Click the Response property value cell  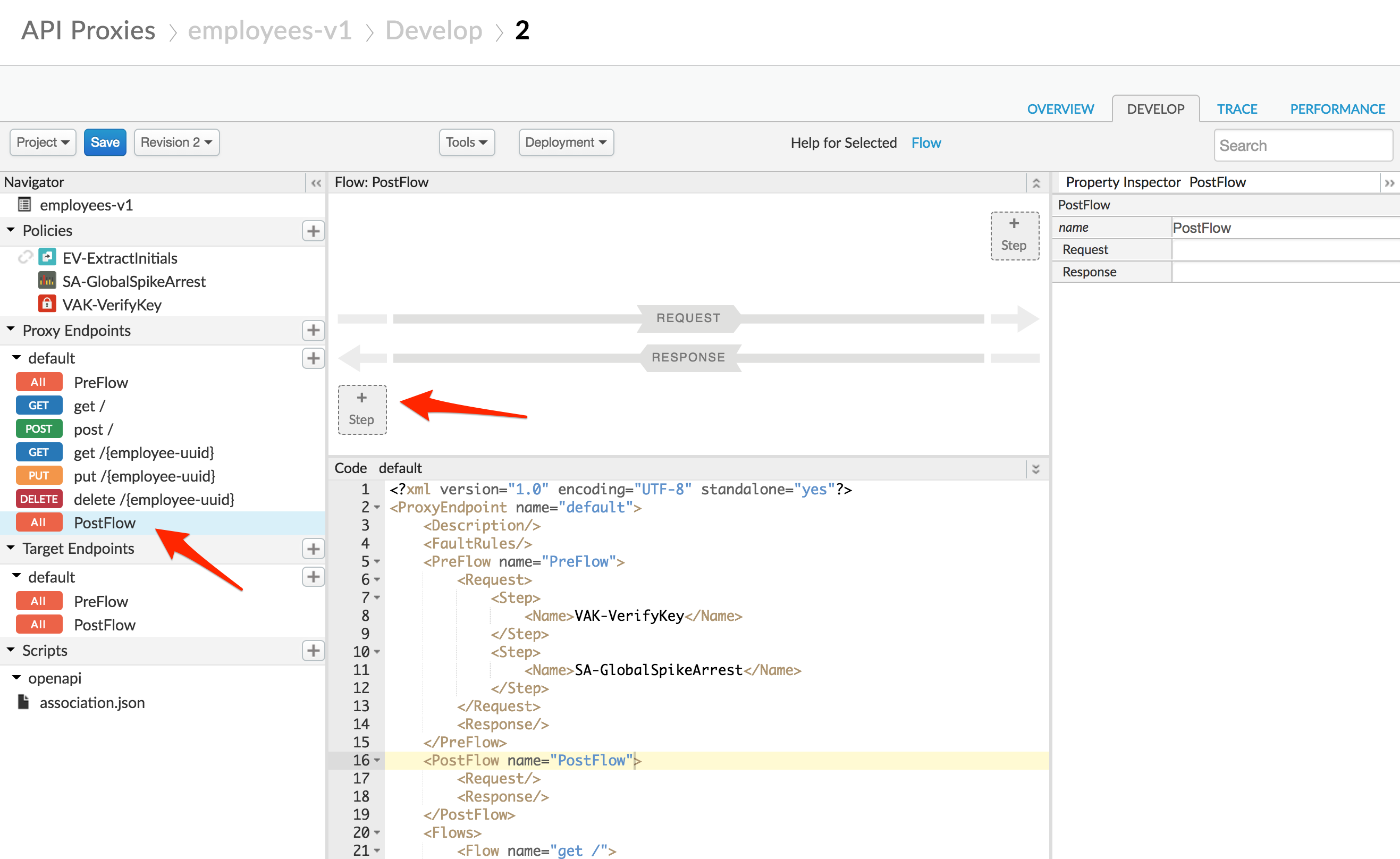click(x=1285, y=272)
